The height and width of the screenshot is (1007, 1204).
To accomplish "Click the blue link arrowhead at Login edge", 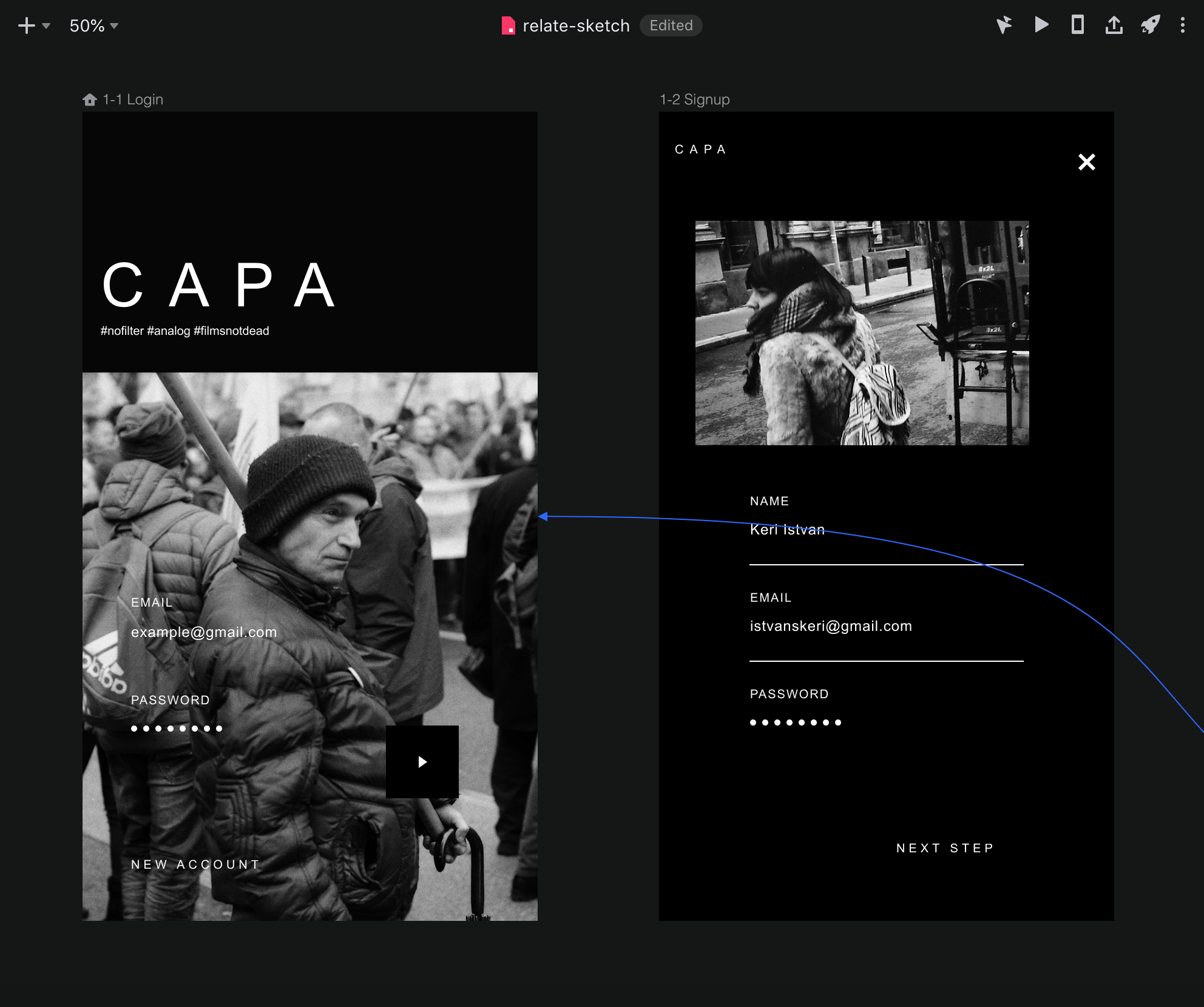I will tap(543, 516).
